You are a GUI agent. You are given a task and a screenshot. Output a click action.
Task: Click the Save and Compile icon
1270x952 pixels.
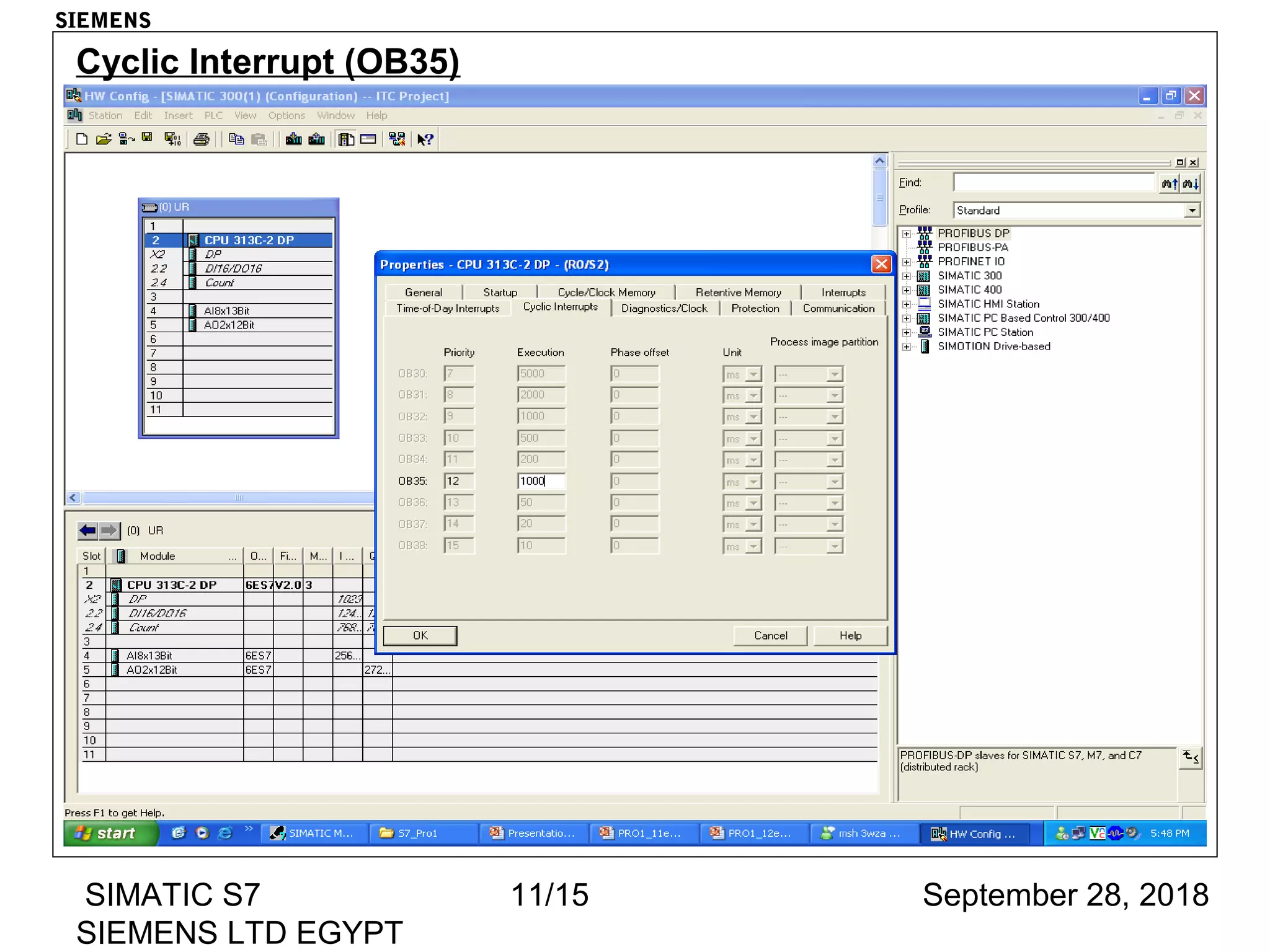click(x=172, y=139)
